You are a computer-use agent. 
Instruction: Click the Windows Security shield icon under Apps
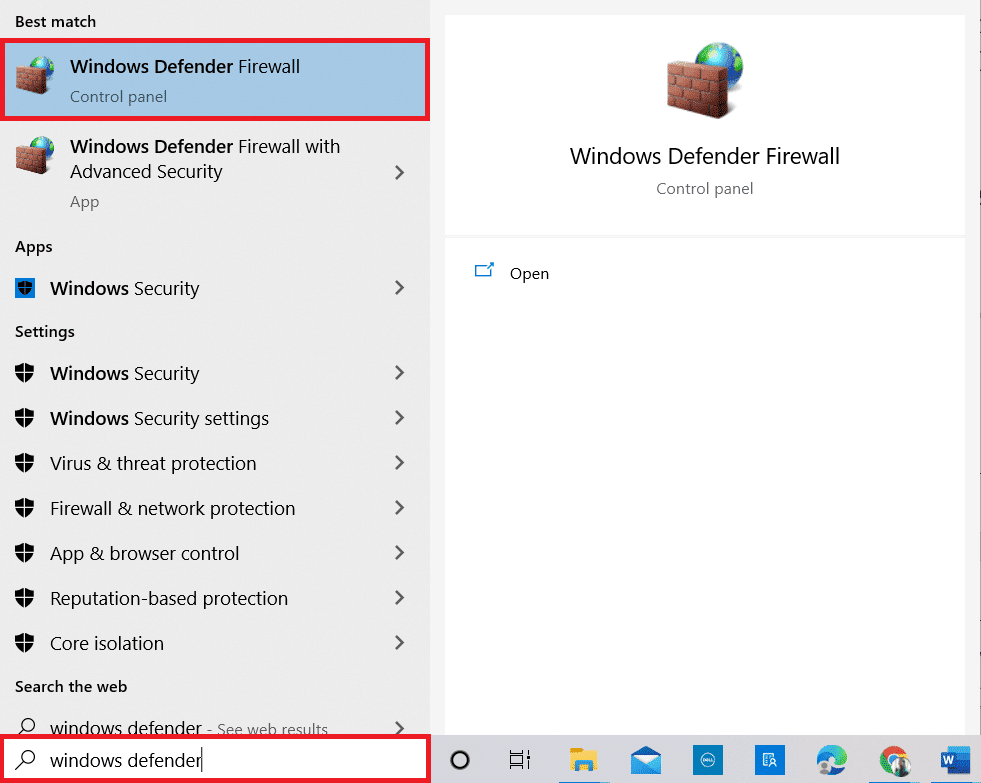[x=24, y=288]
